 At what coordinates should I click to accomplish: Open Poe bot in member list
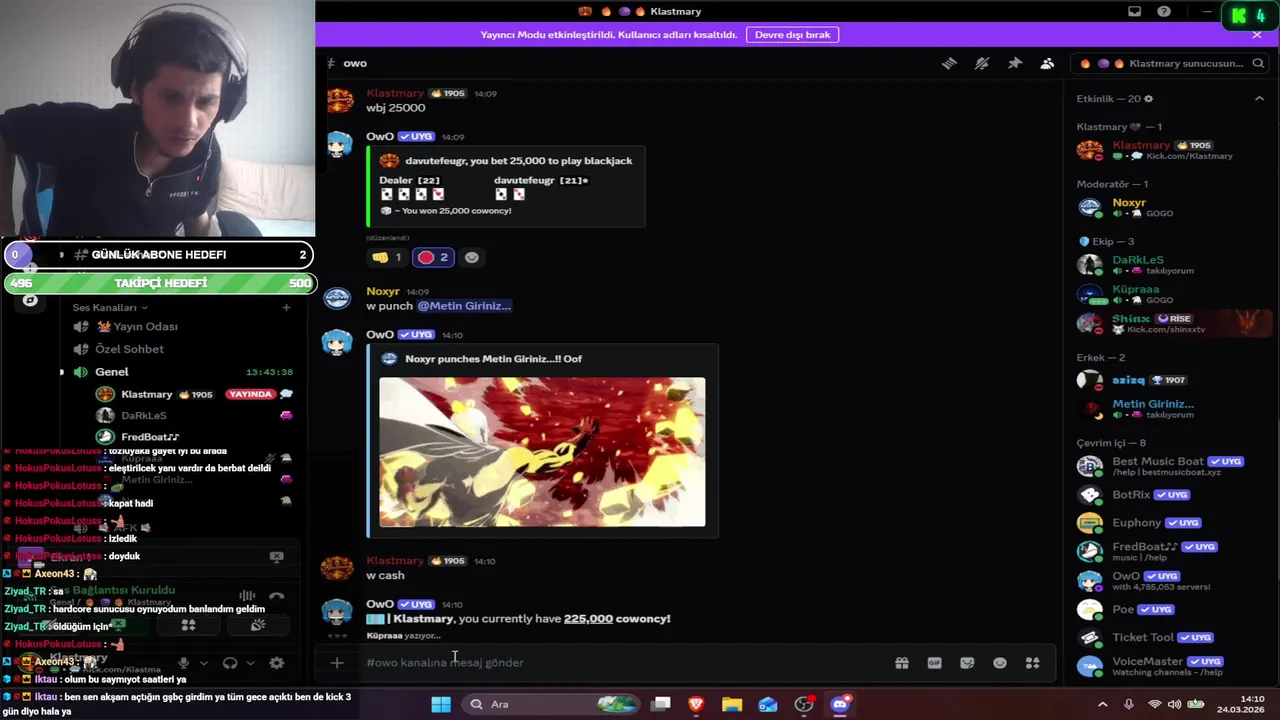click(x=1172, y=609)
